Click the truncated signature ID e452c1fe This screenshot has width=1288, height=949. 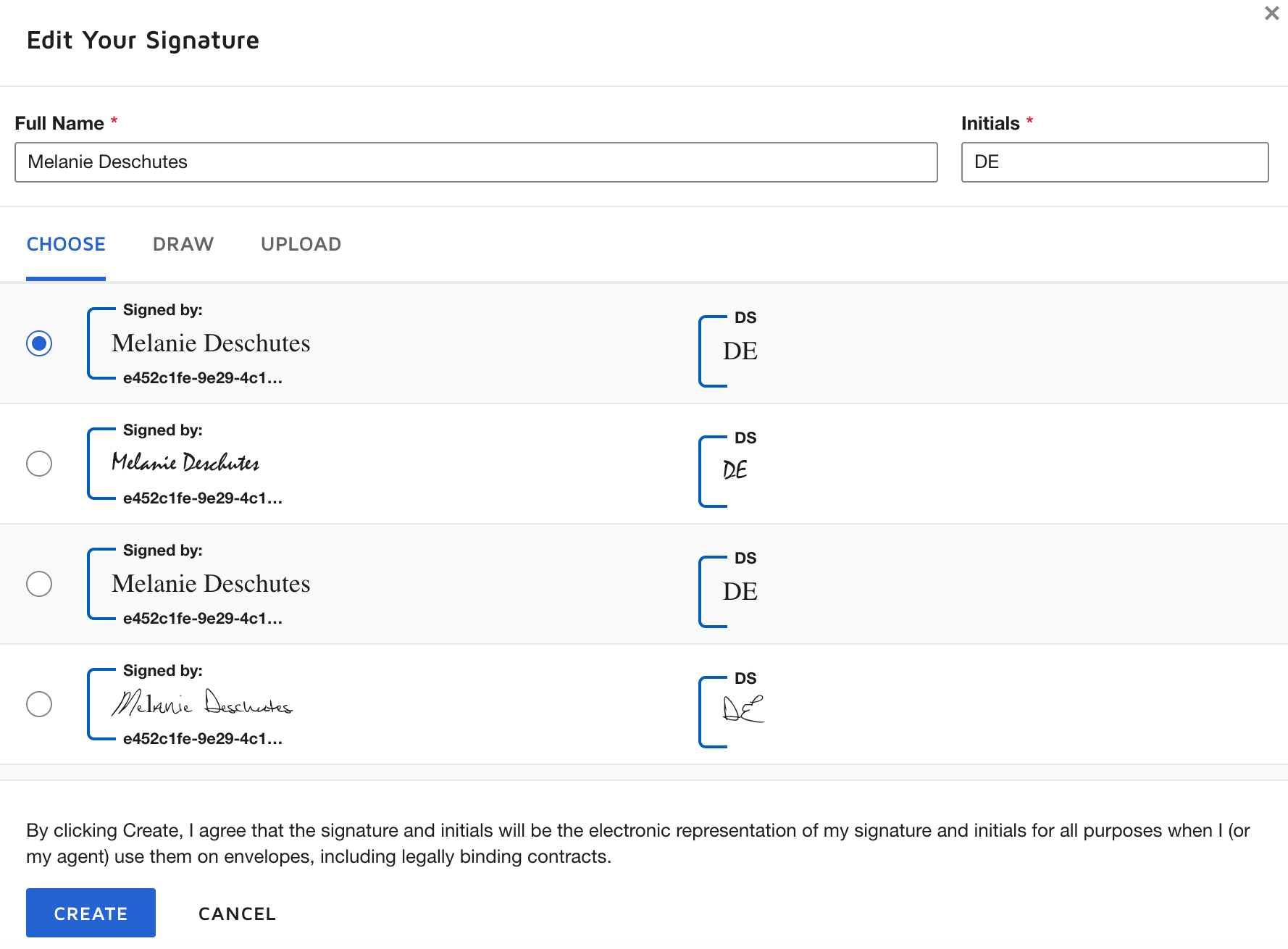point(203,377)
